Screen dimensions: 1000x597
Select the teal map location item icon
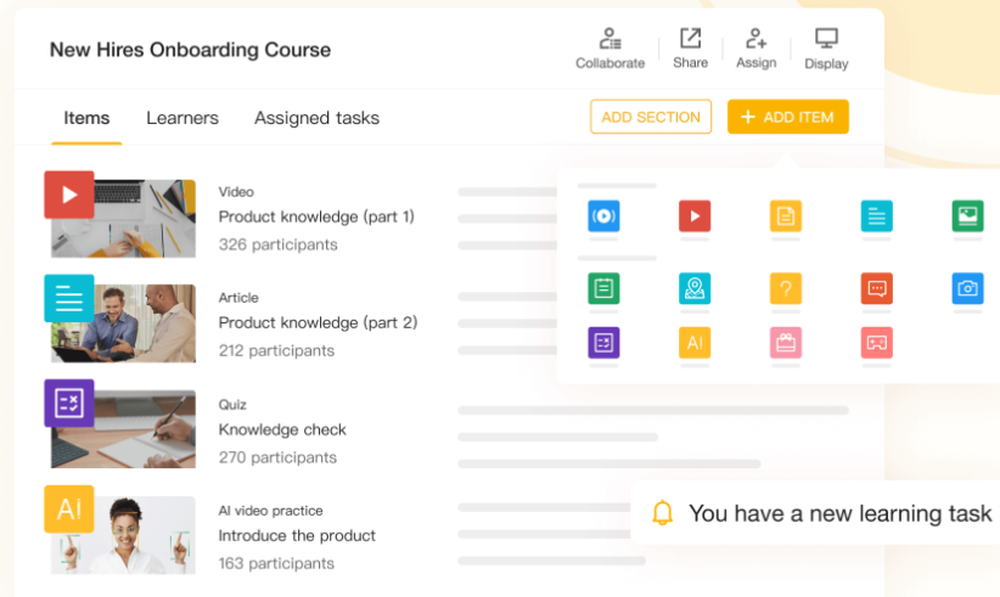[695, 288]
